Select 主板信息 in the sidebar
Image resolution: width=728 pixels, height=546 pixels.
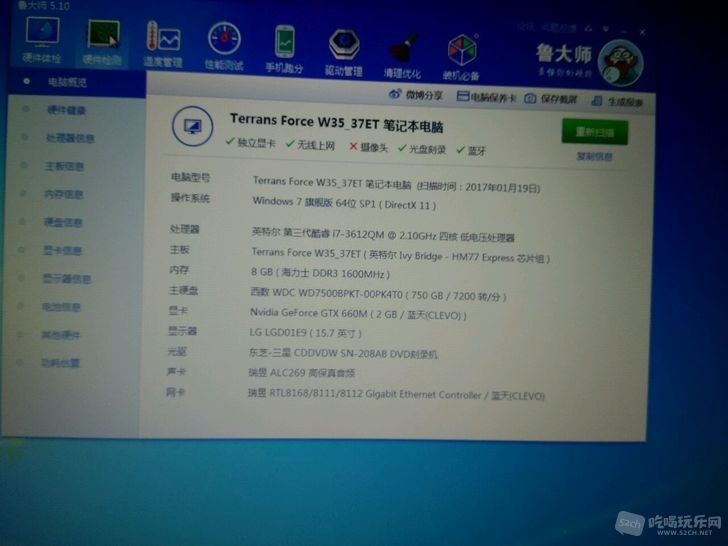click(x=65, y=166)
